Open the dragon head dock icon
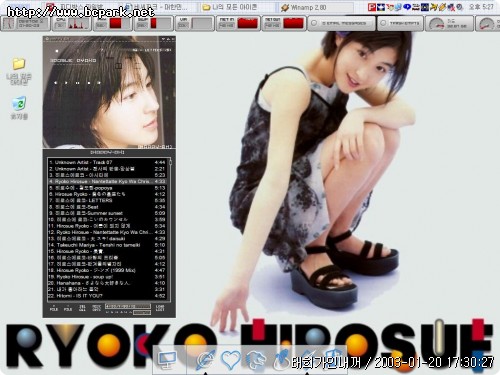The width and height of the screenshot is (500, 375). 256,360
